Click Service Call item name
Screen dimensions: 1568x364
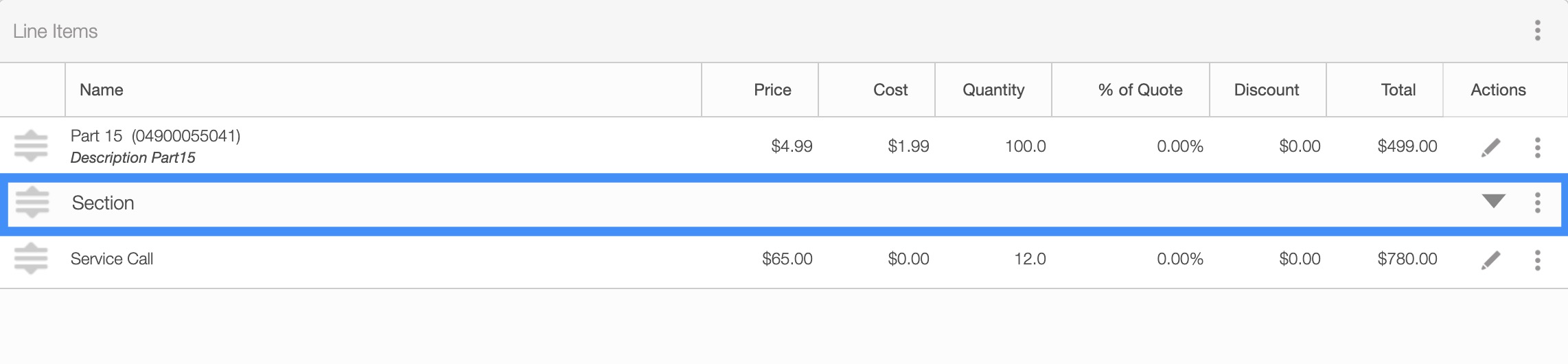pyautogui.click(x=112, y=259)
